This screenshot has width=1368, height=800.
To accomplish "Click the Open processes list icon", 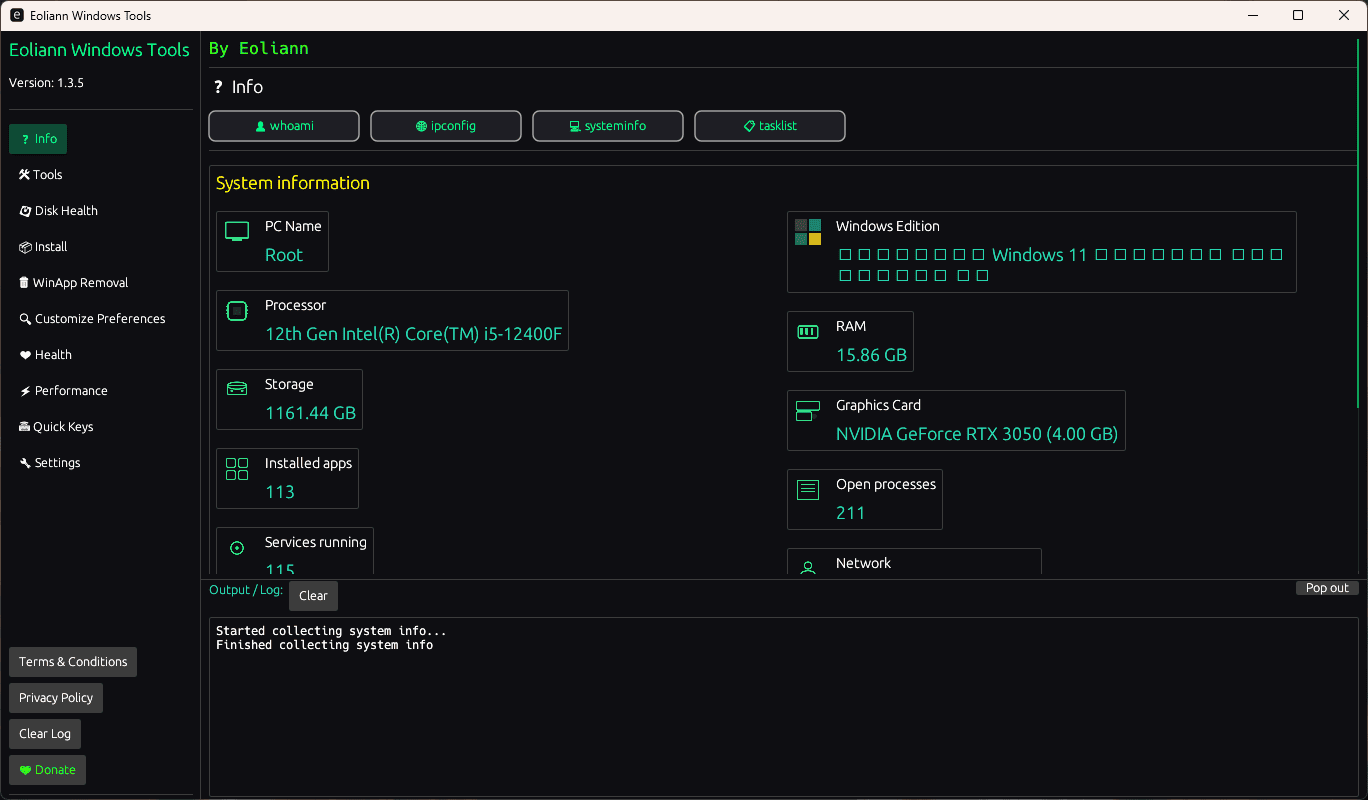I will [808, 490].
